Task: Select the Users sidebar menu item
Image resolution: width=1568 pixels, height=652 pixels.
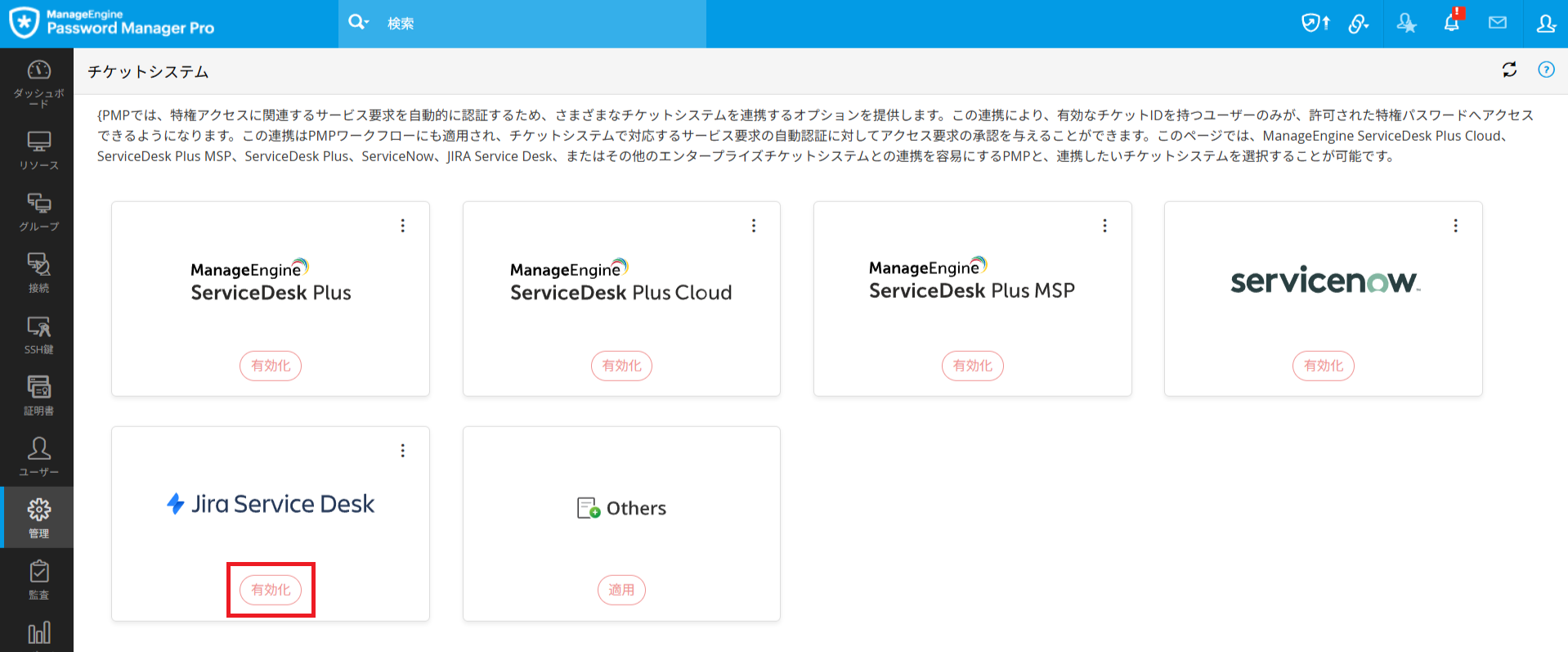Action: (38, 456)
